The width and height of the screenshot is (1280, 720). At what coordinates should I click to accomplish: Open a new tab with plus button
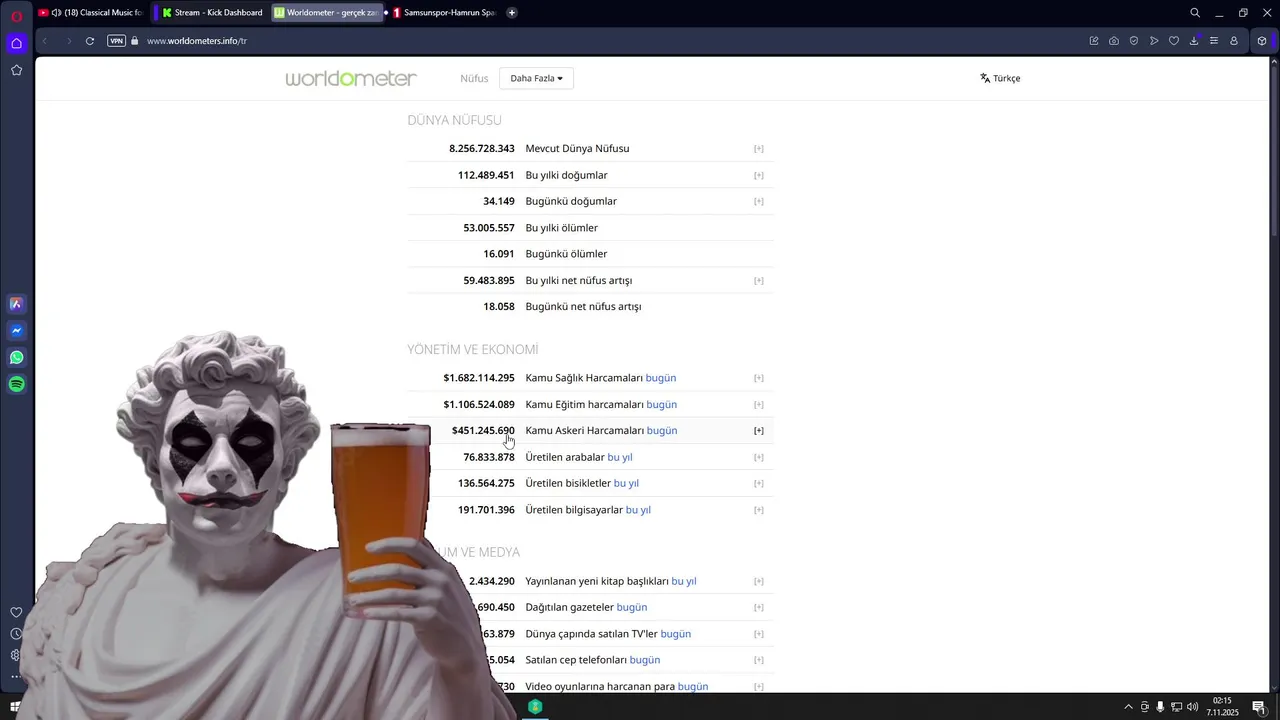click(512, 13)
